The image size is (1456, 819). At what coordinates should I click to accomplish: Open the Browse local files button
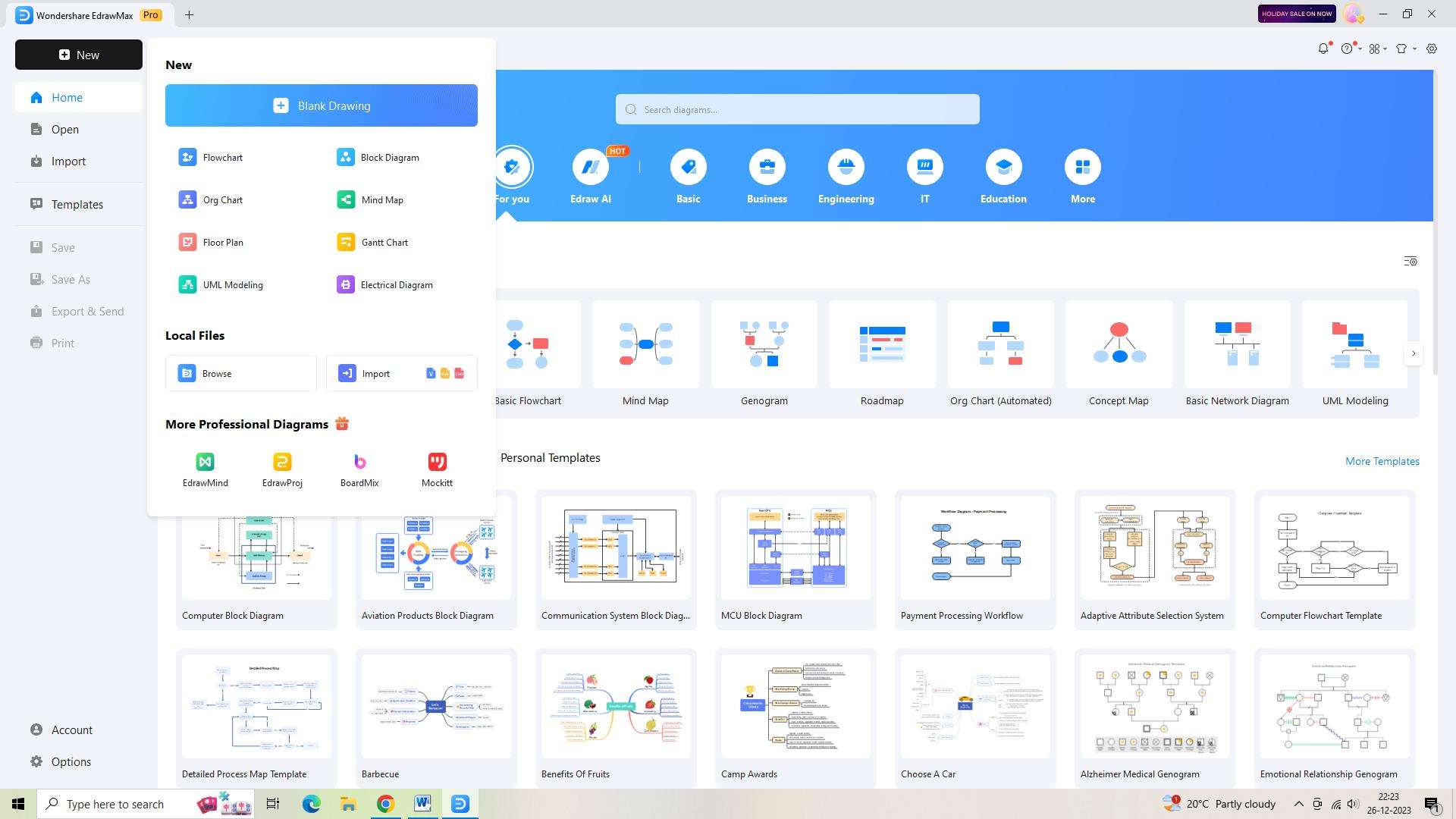241,373
